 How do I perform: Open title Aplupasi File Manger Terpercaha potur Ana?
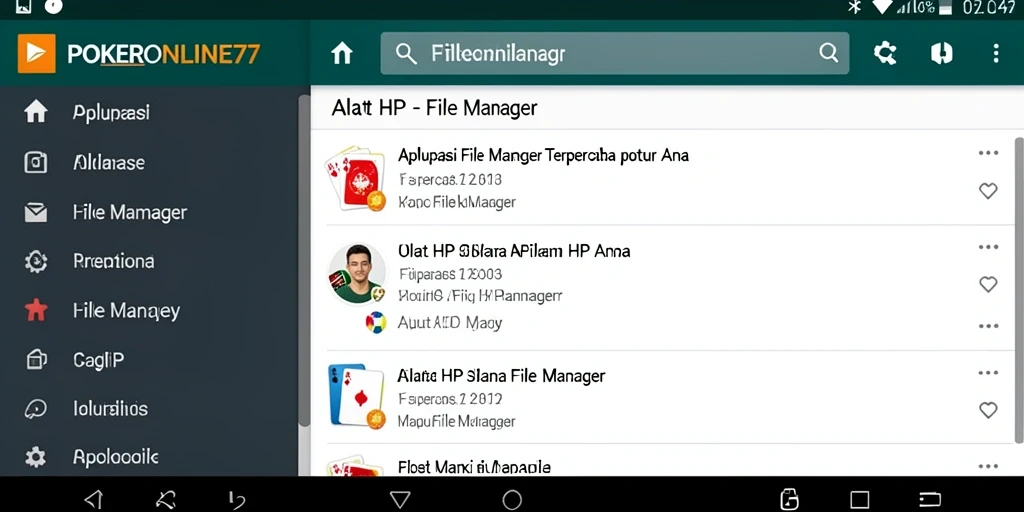pyautogui.click(x=543, y=155)
